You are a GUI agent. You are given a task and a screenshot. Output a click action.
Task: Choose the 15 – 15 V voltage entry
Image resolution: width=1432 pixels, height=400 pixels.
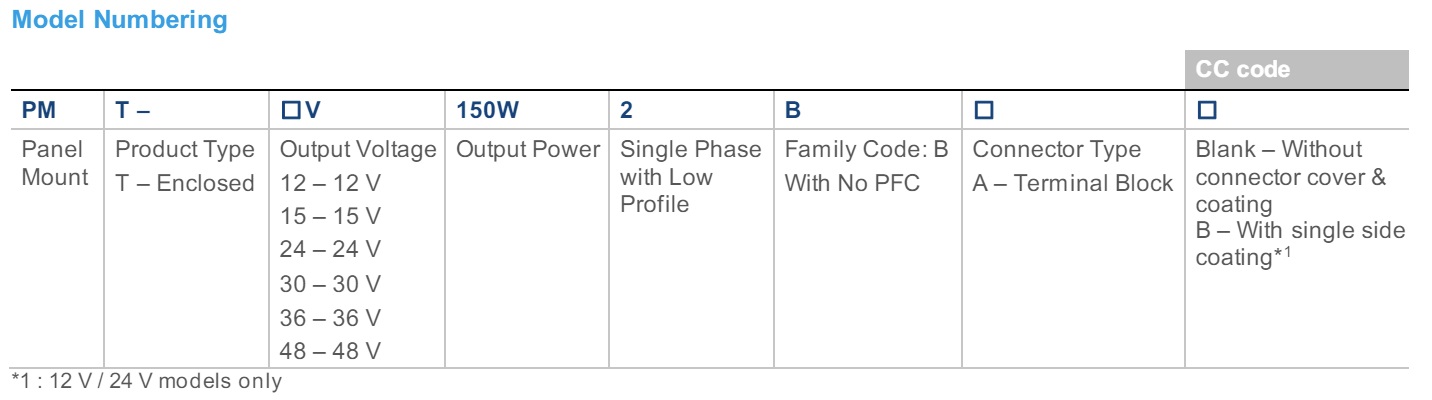330,217
